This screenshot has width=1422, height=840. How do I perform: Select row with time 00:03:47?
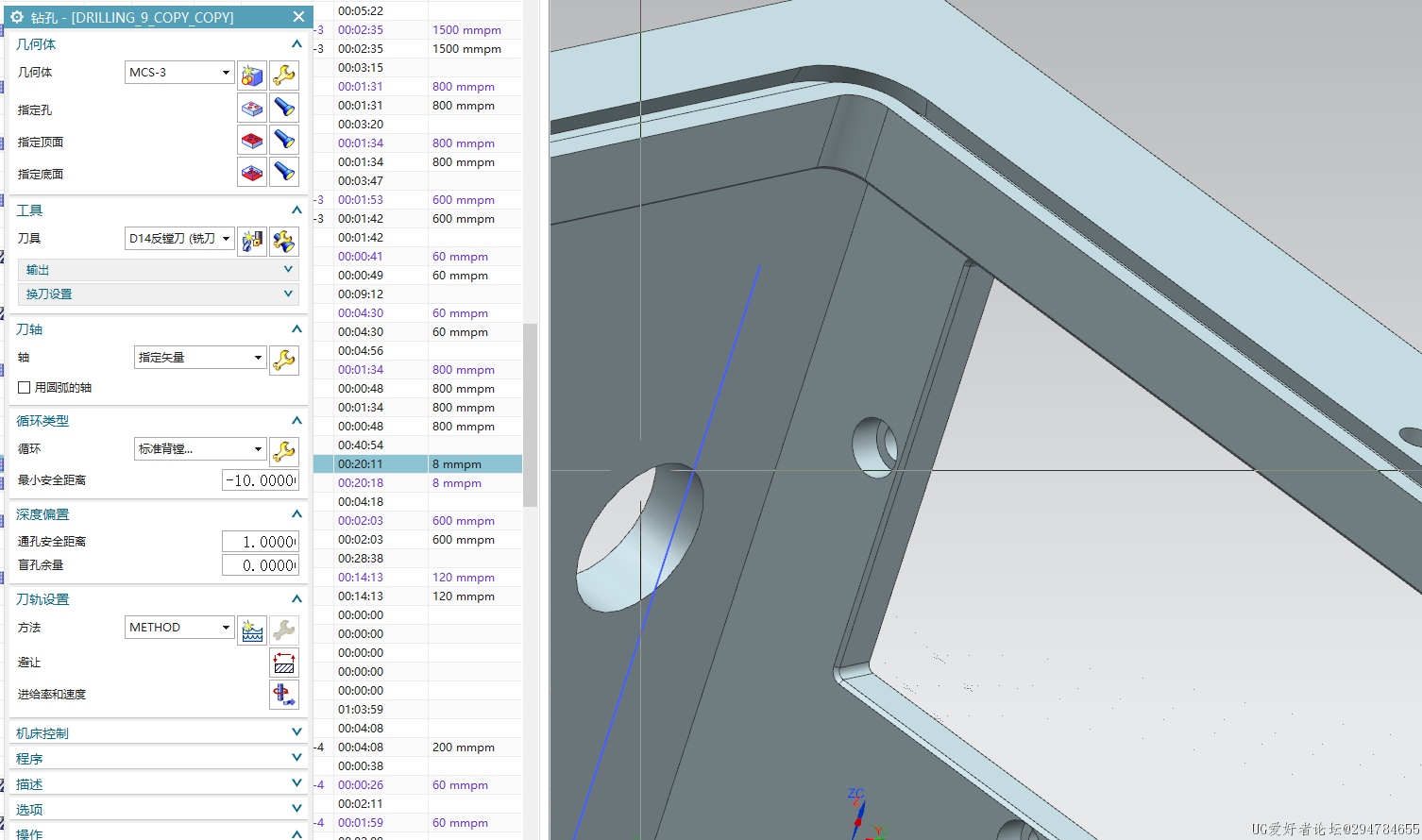(417, 181)
